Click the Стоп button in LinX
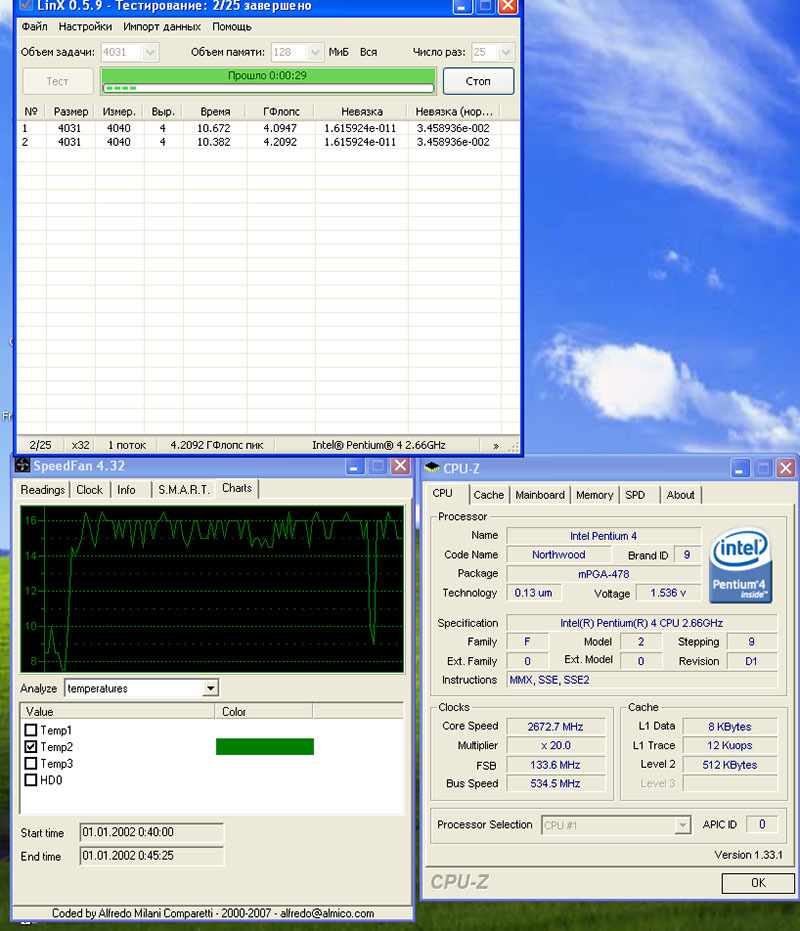Viewport: 800px width, 931px height. (x=478, y=81)
